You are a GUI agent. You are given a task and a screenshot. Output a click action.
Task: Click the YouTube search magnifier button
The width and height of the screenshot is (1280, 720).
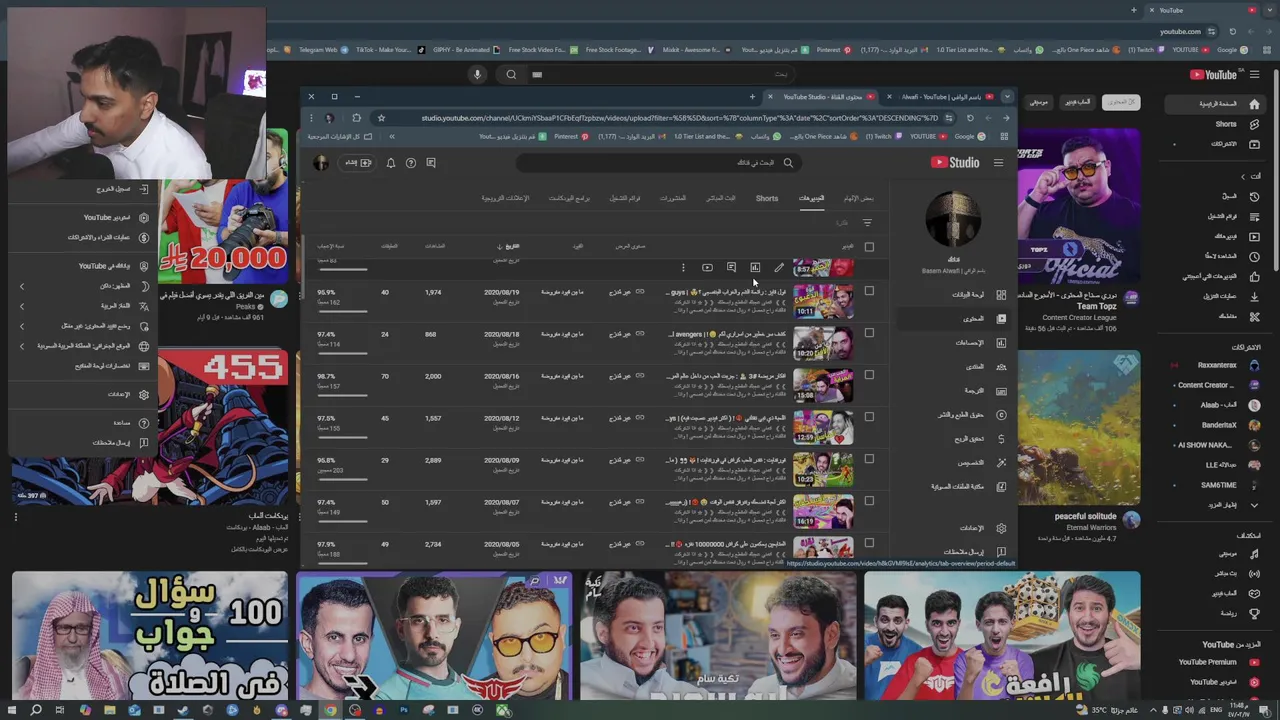point(511,74)
